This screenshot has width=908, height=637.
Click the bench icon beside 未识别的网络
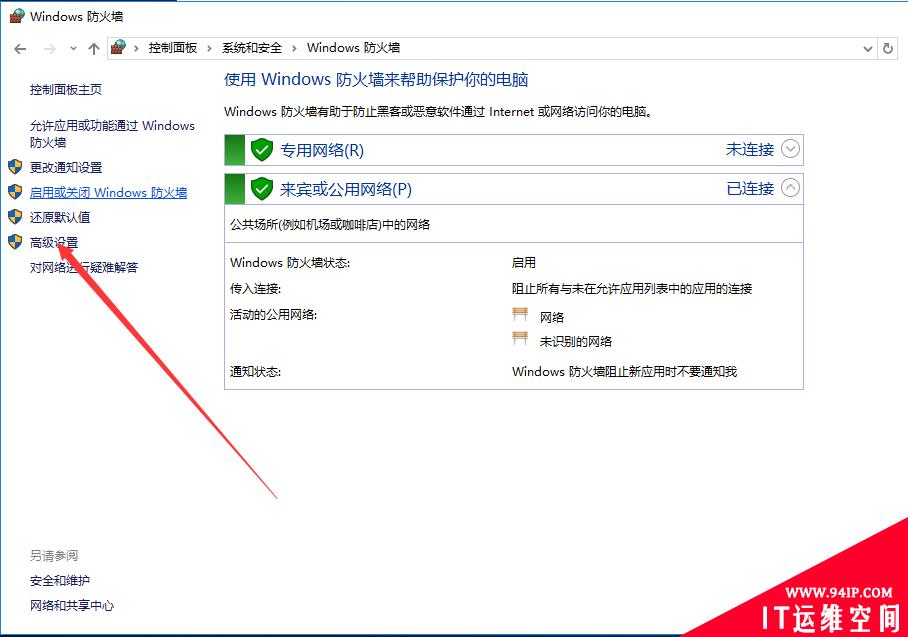coord(520,338)
